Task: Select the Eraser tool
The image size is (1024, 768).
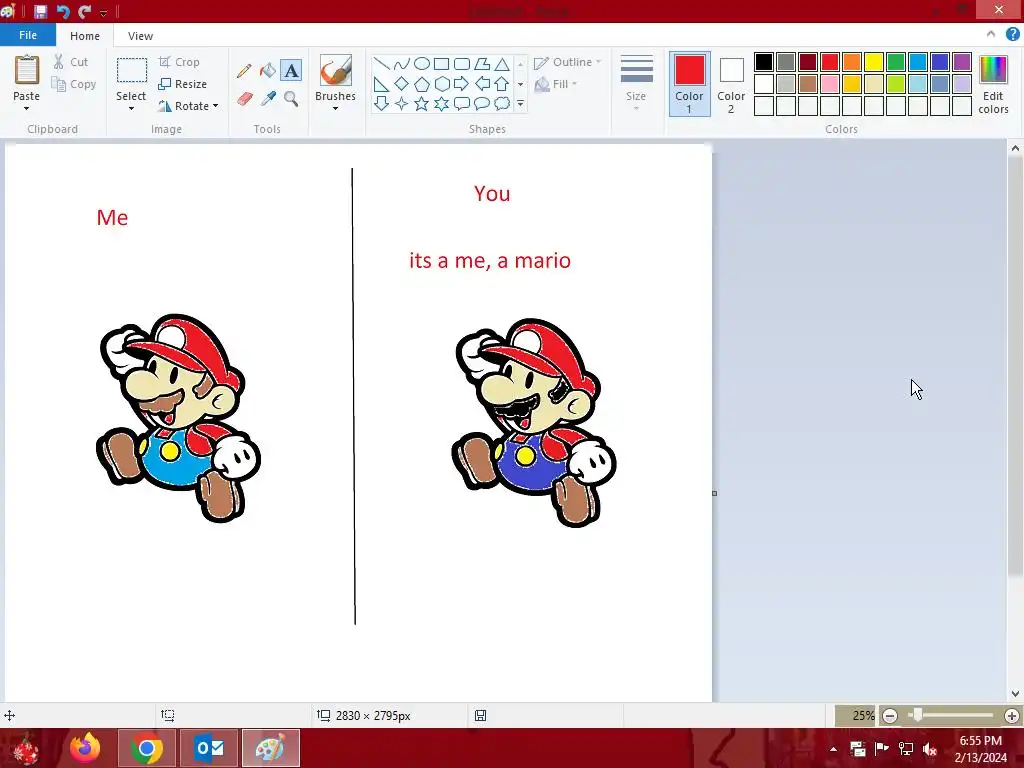Action: (x=244, y=99)
